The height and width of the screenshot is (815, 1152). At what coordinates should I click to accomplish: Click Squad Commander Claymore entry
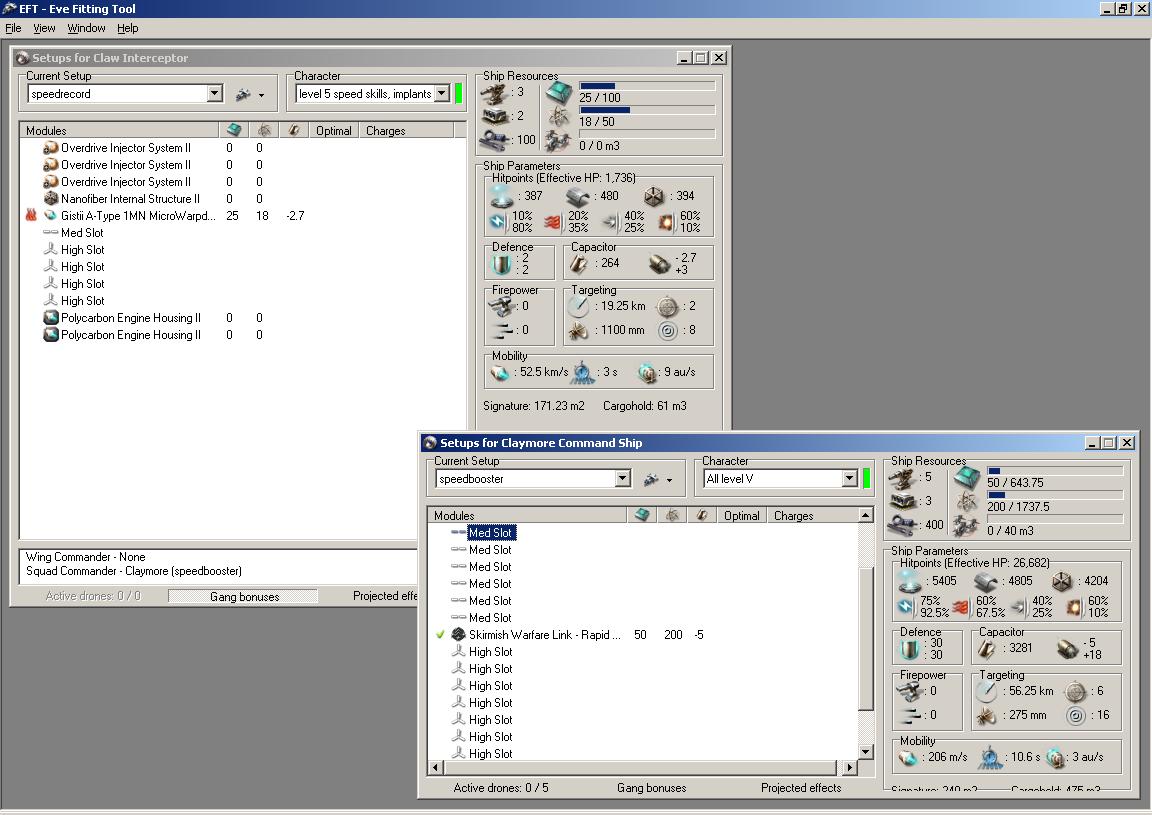coord(134,570)
